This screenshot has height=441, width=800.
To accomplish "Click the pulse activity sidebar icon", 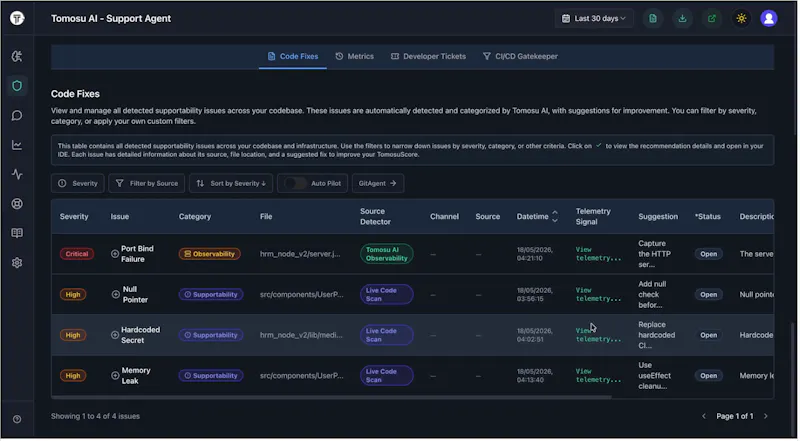I will (x=17, y=174).
